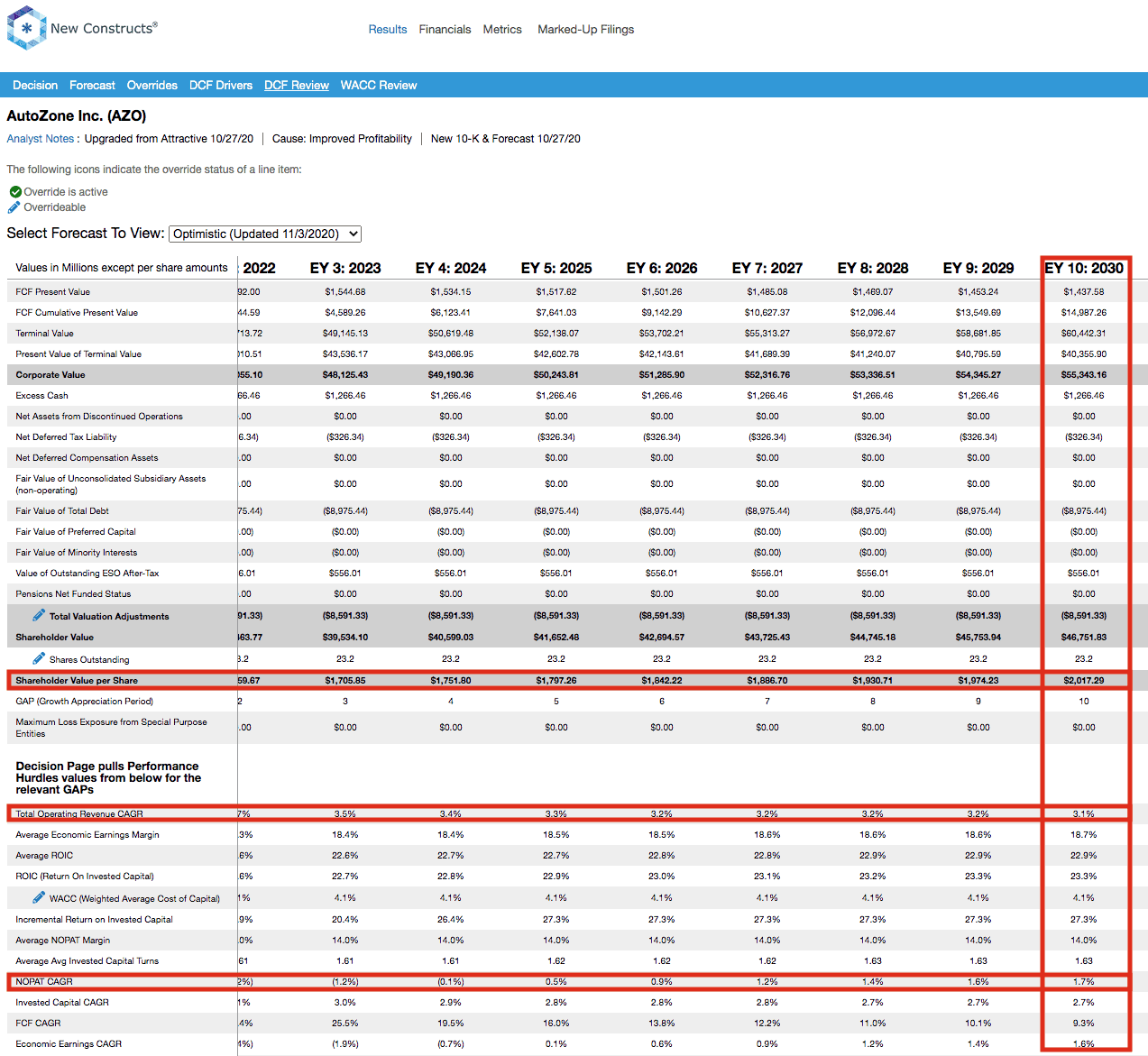The image size is (1148, 1056).
Task: Open the Results menu item
Action: click(388, 30)
